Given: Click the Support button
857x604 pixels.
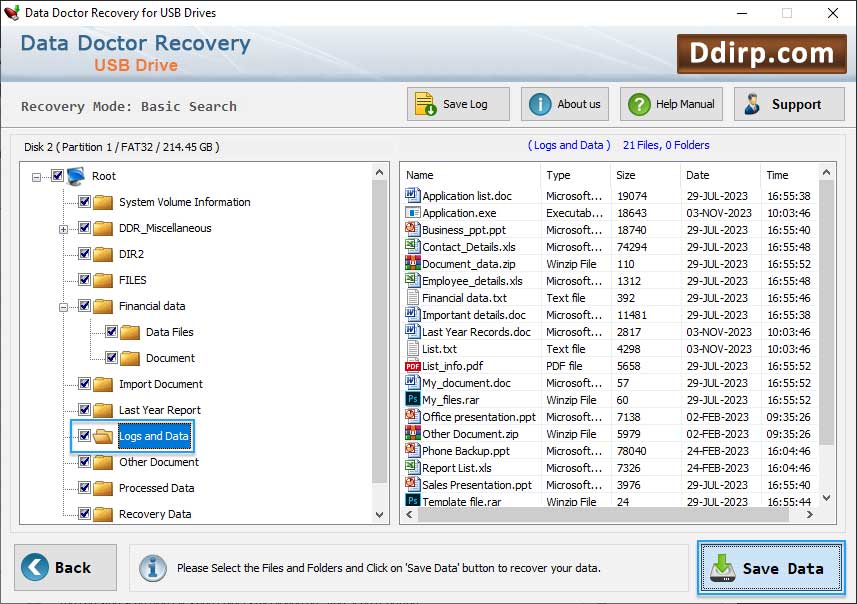Looking at the screenshot, I should [789, 104].
